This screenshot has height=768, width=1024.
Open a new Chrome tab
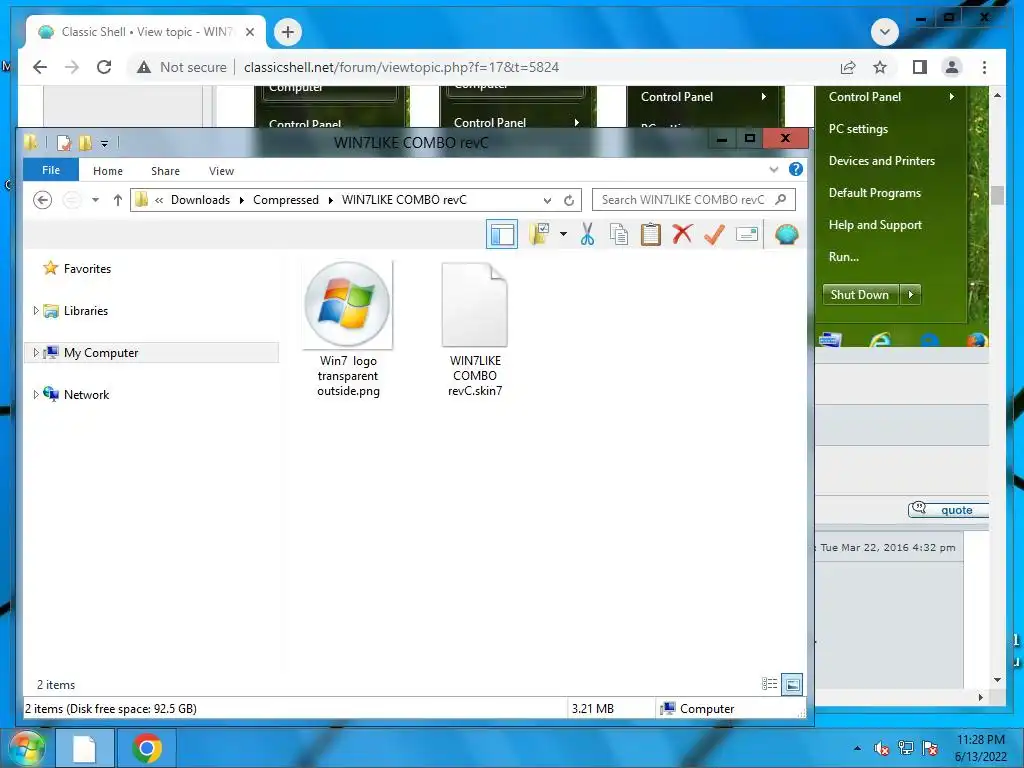click(x=288, y=32)
